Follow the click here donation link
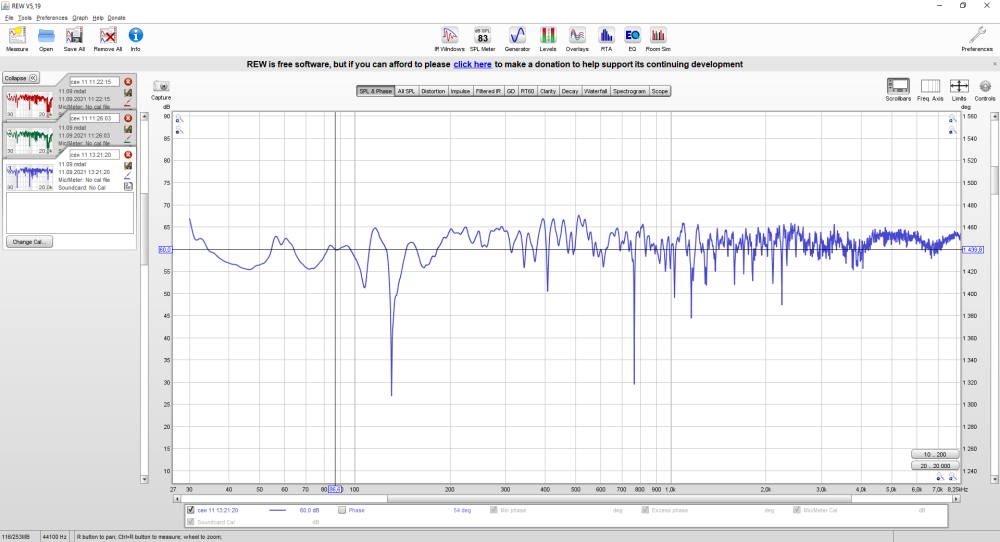1000x542 pixels. click(x=473, y=64)
